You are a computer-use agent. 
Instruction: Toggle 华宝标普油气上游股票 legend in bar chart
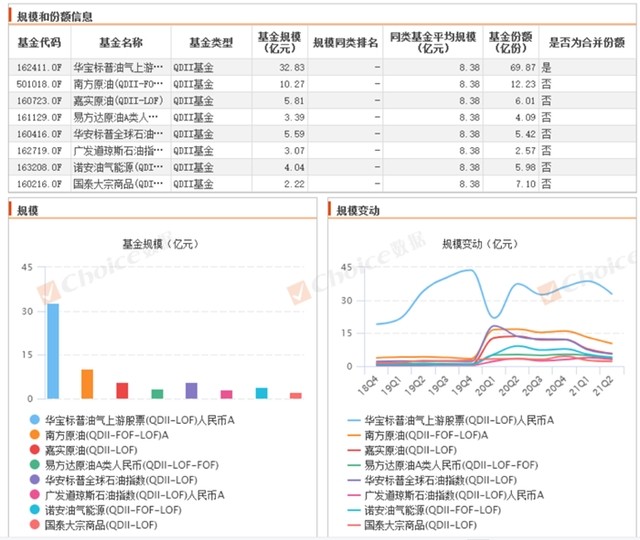click(132, 420)
